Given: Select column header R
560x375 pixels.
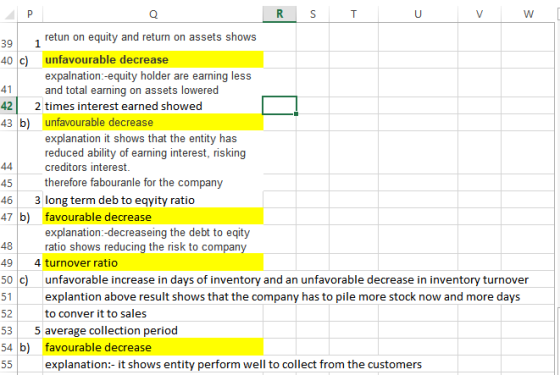Looking at the screenshot, I should point(280,14).
